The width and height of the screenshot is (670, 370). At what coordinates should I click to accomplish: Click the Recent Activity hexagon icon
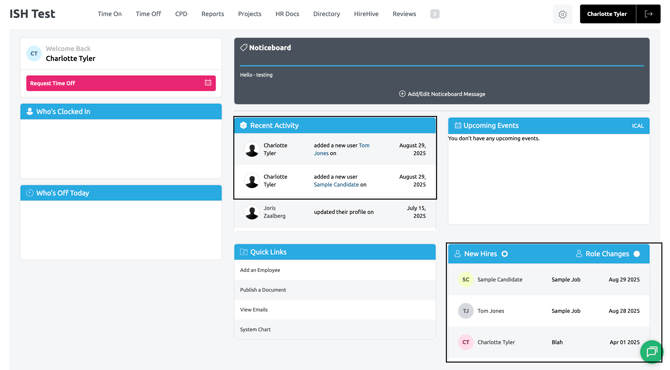tap(244, 125)
